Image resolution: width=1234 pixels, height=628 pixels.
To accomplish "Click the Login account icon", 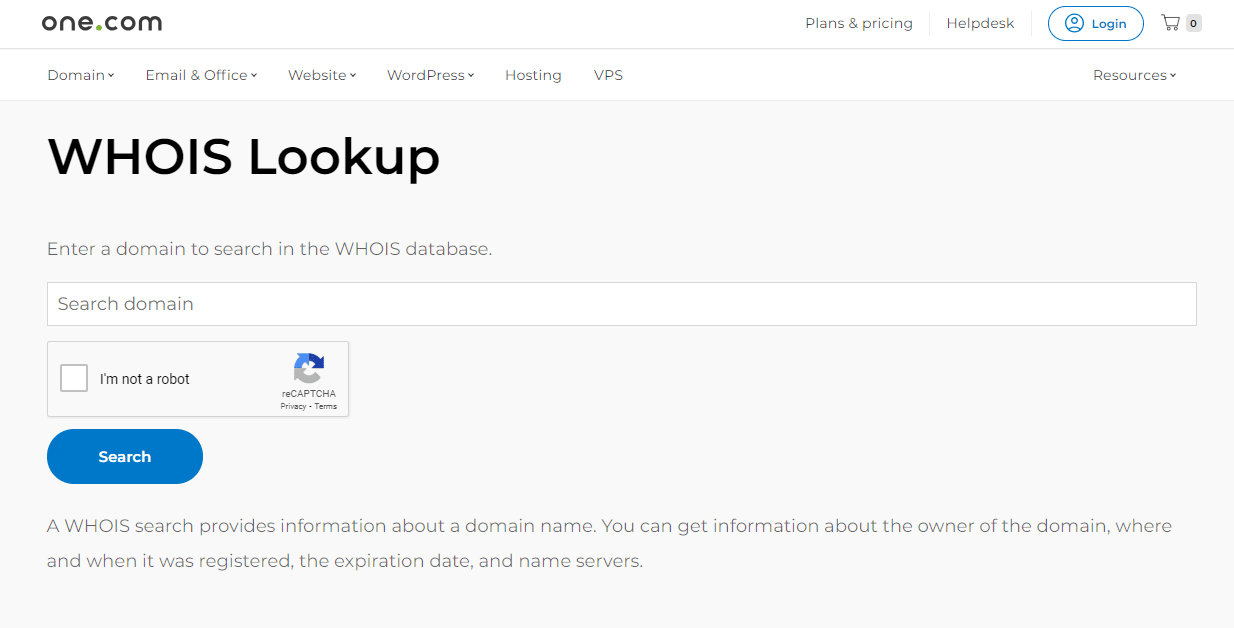I will click(x=1075, y=23).
